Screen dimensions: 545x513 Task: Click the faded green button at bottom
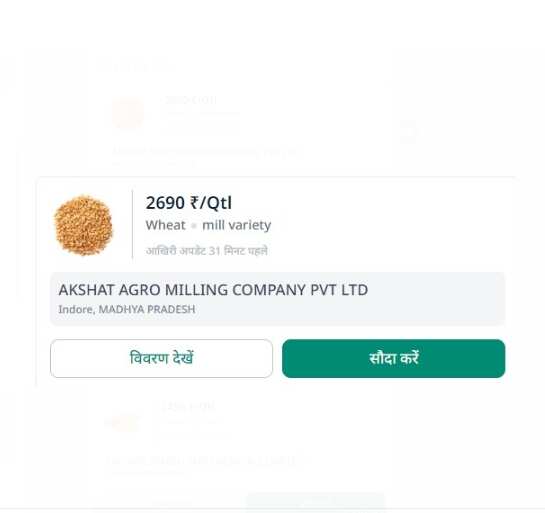316,502
